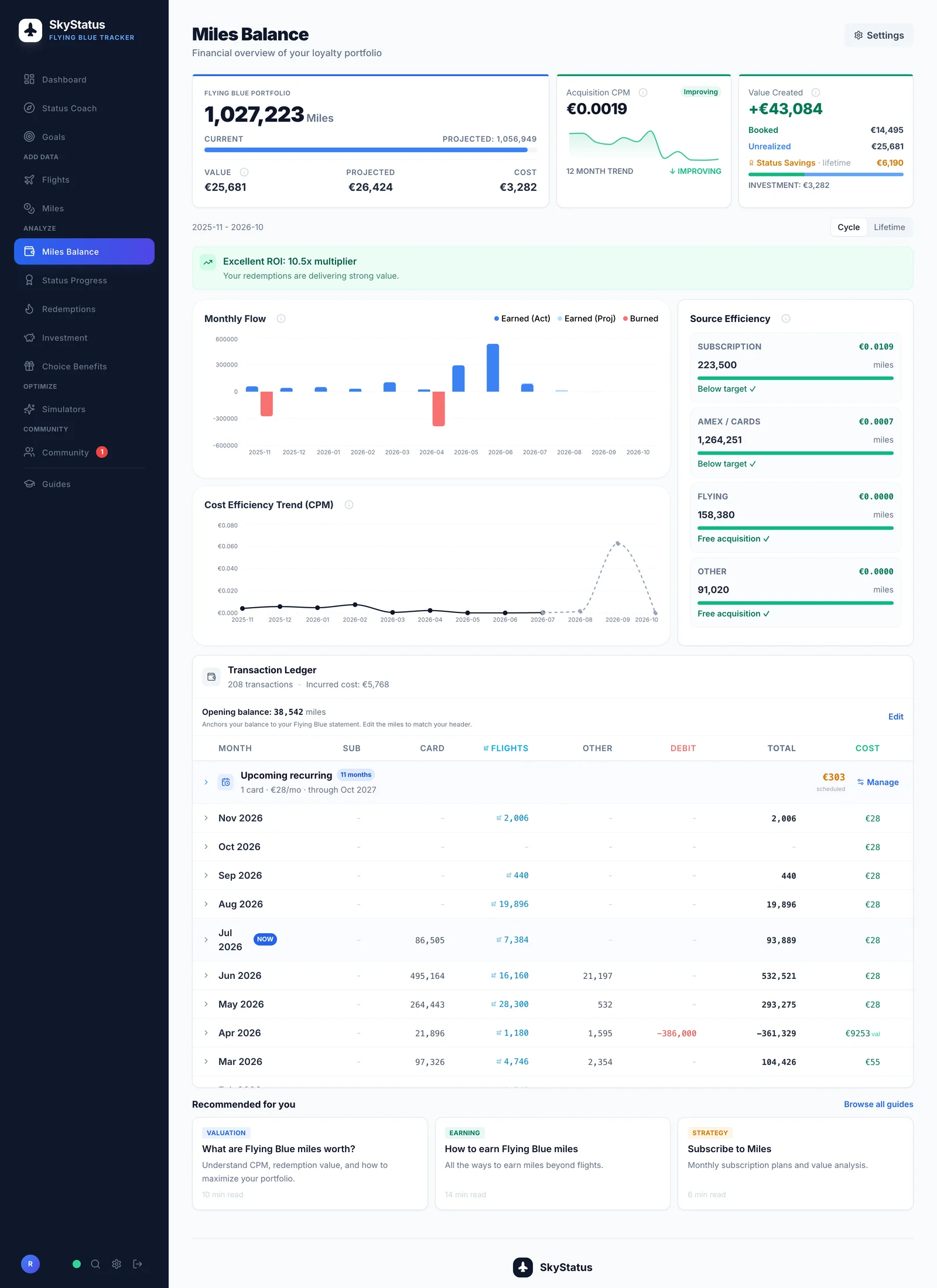The height and width of the screenshot is (1288, 937).
Task: Open Choice Benefits gift icon
Action: click(x=29, y=366)
